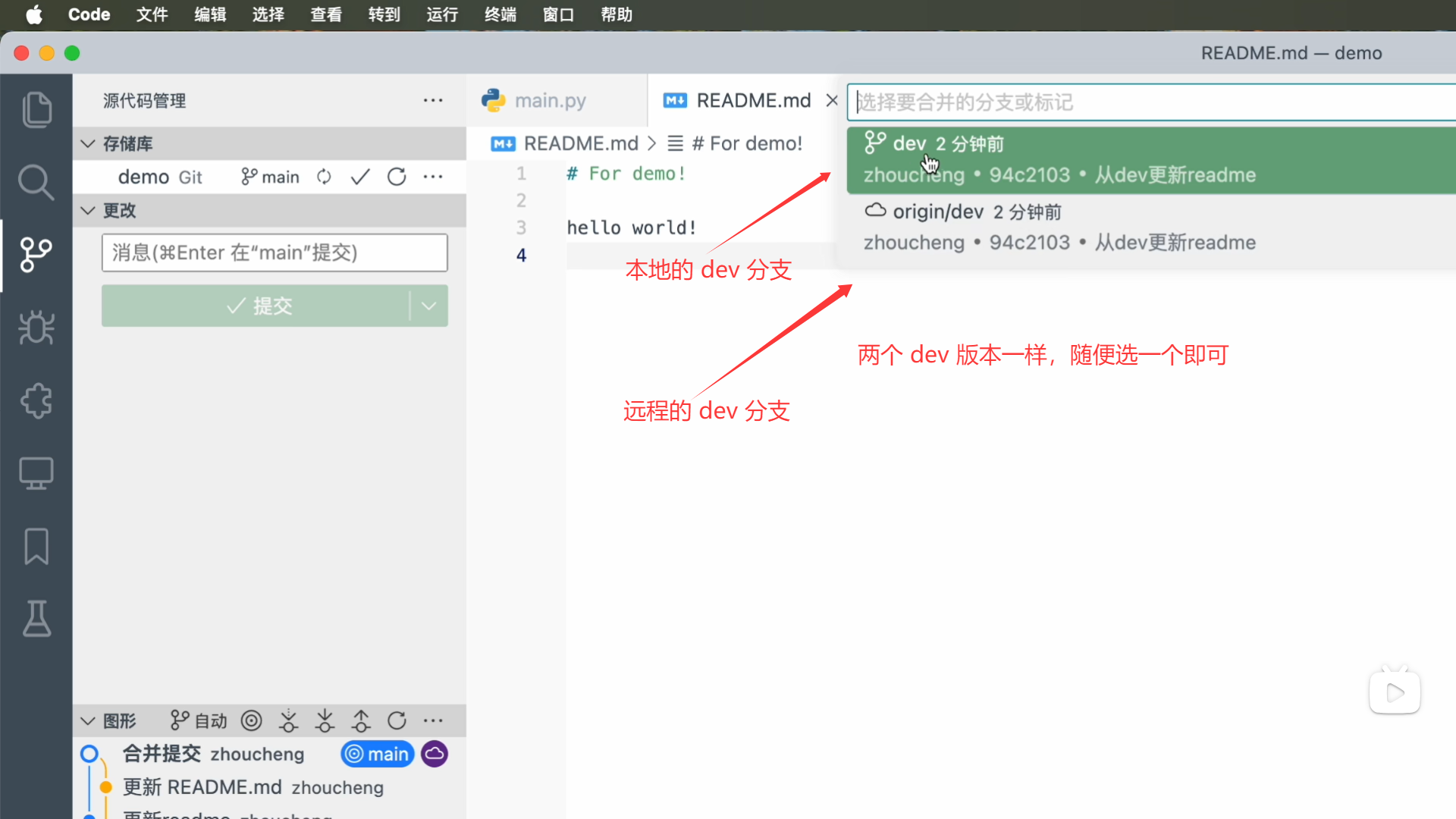Switch to the main.py tab
The height and width of the screenshot is (819, 1456).
(549, 100)
